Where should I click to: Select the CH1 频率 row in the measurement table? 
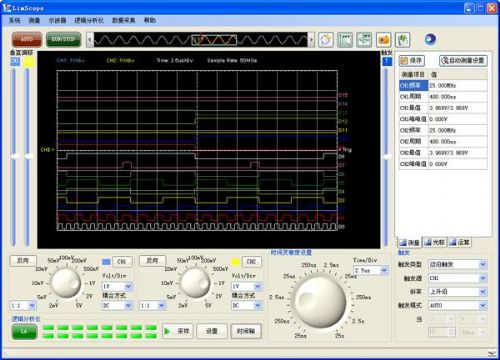coord(443,86)
